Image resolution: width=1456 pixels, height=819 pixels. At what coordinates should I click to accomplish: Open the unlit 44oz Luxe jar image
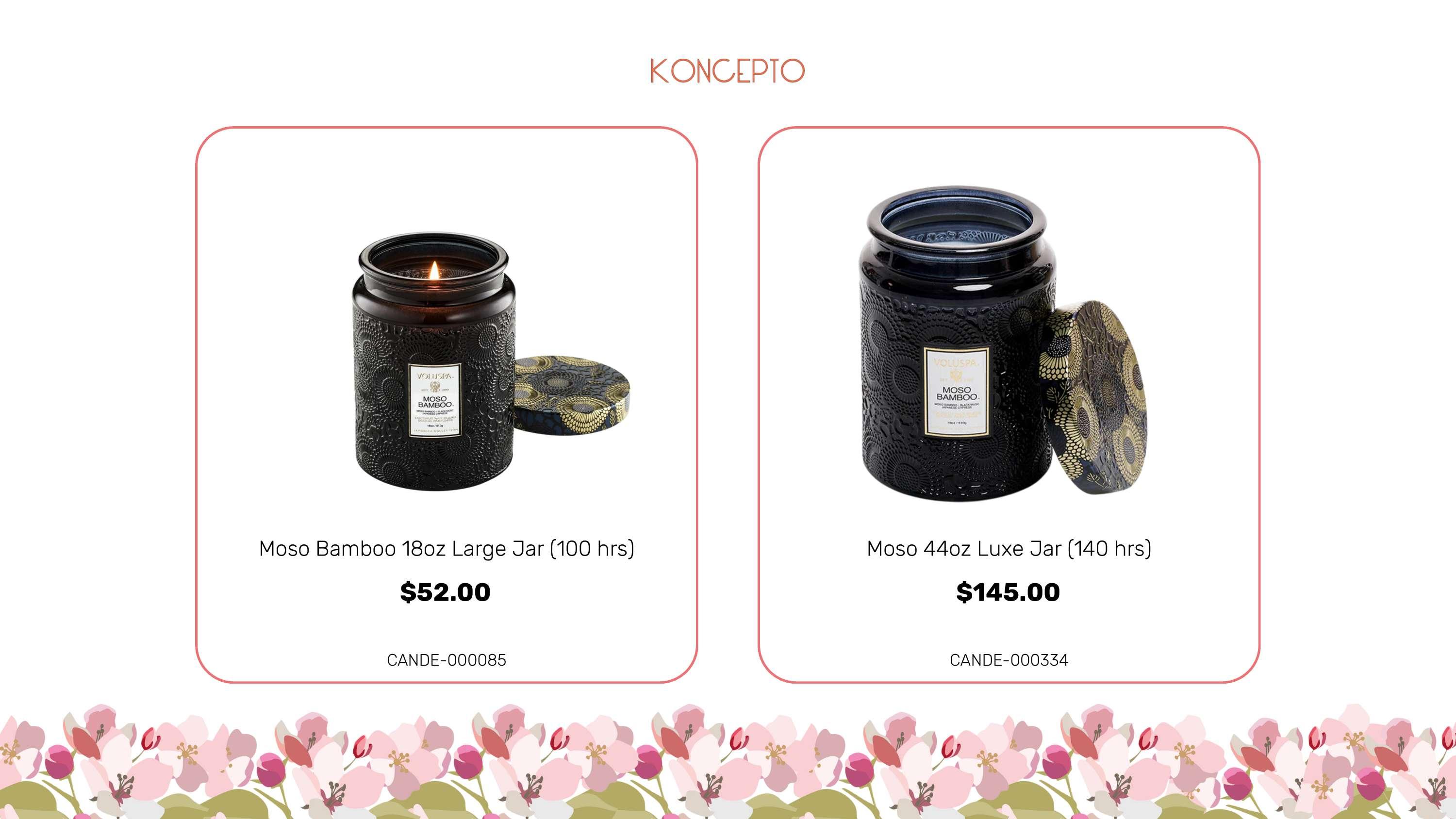tap(1003, 344)
